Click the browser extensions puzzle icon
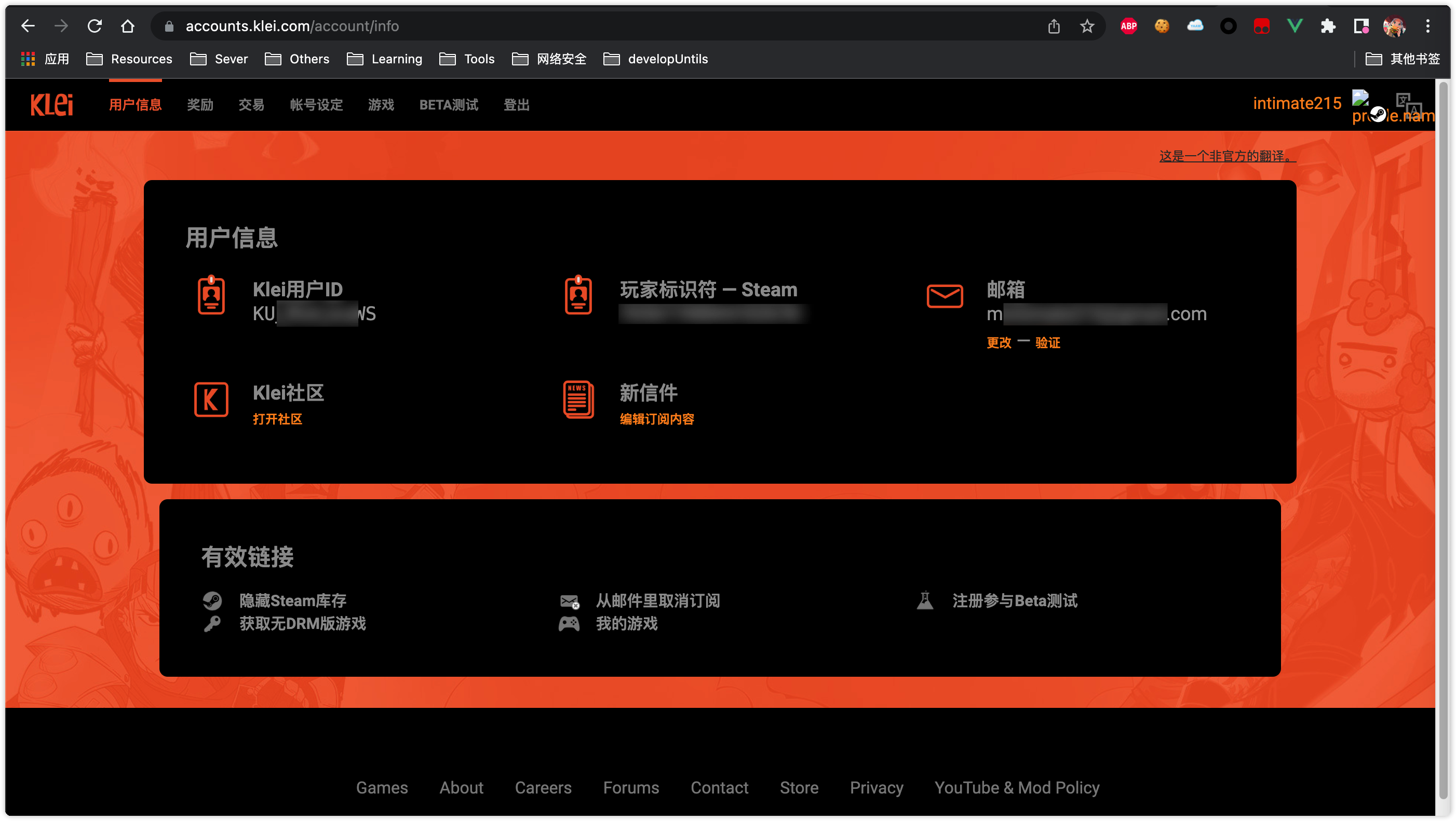The width and height of the screenshot is (1456, 821). (x=1328, y=26)
